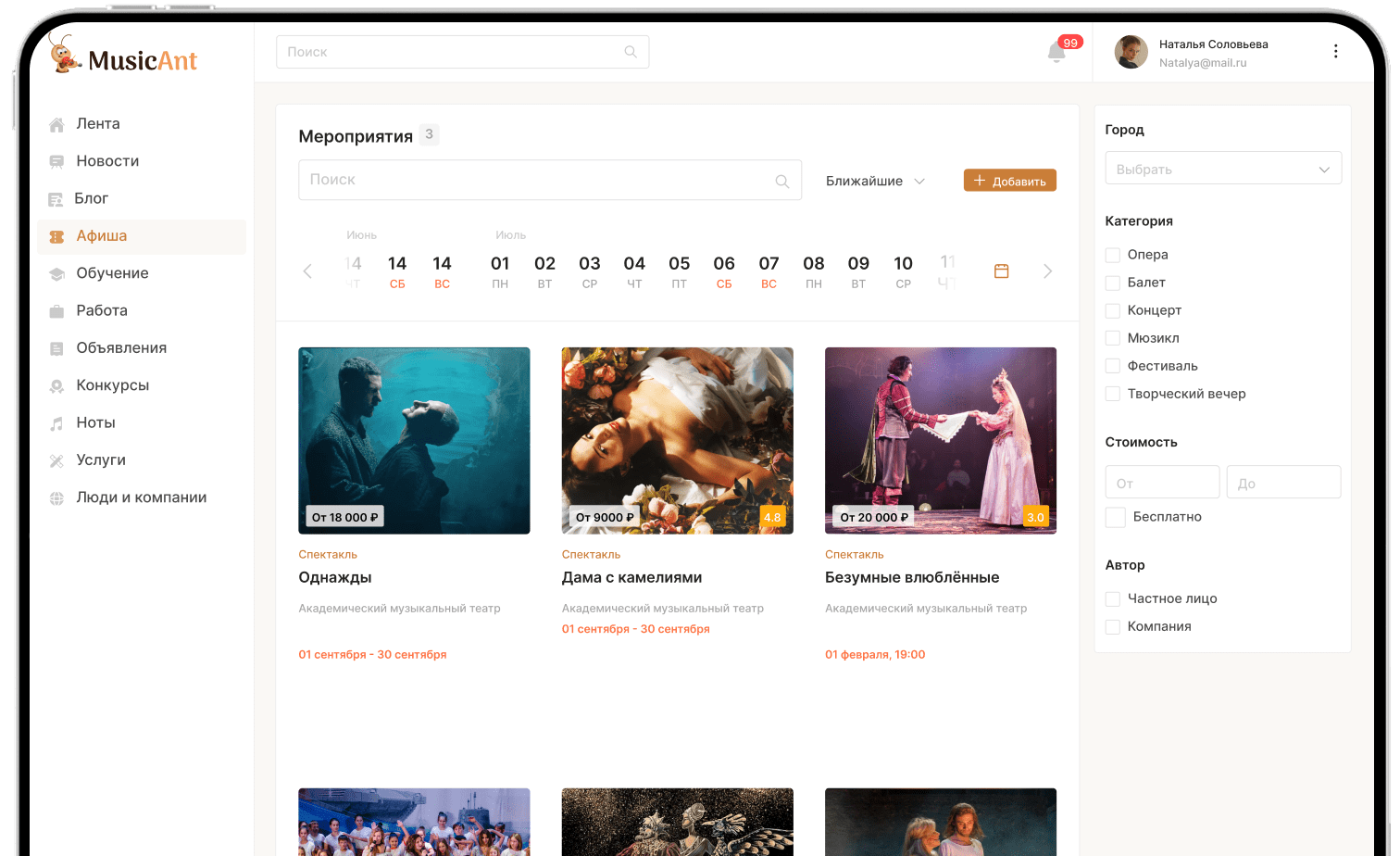Select date 05 ПТ in date strip

[x=679, y=271]
